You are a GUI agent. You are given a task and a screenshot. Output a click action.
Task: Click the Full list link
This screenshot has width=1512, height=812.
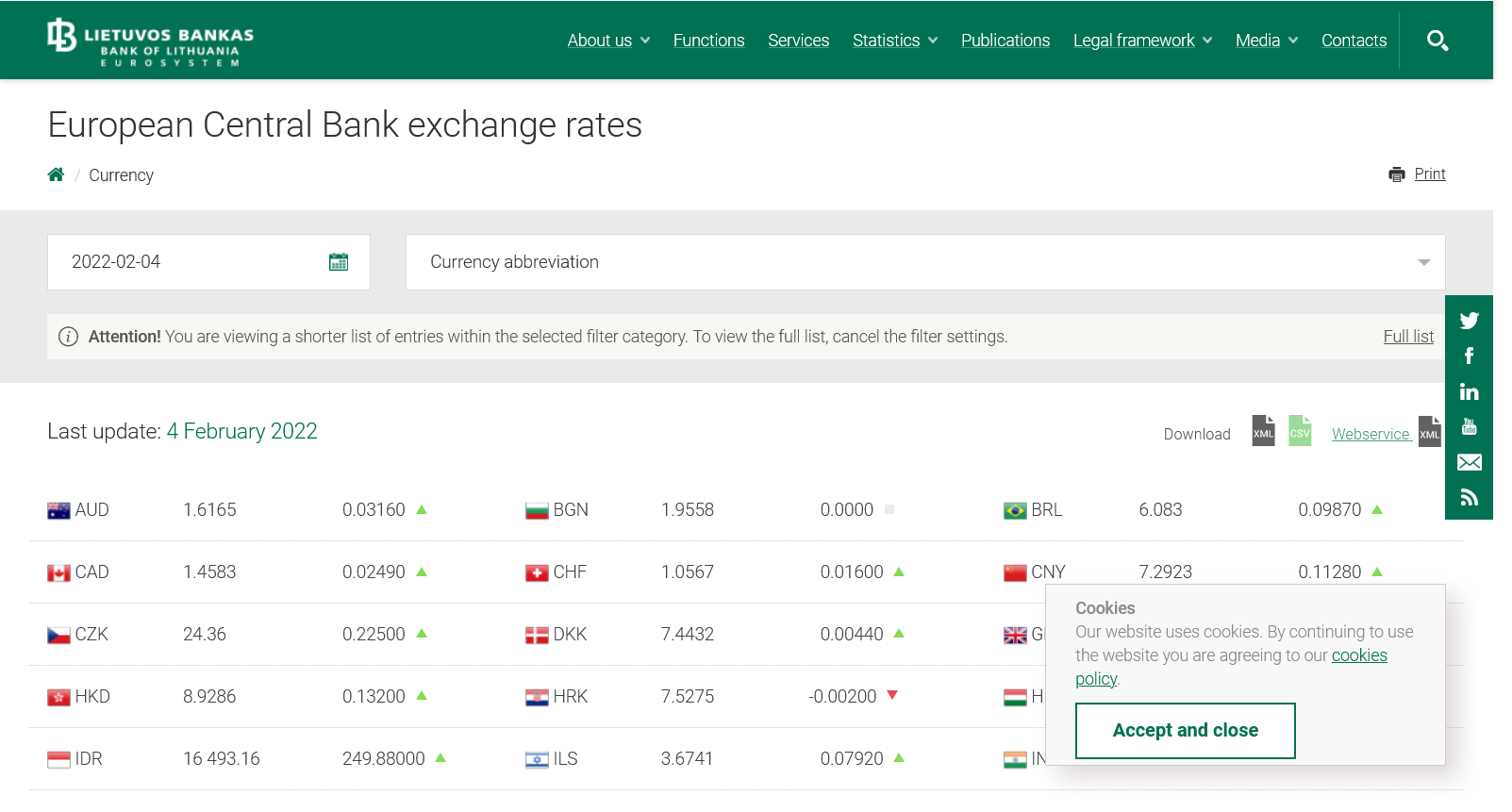(x=1407, y=337)
